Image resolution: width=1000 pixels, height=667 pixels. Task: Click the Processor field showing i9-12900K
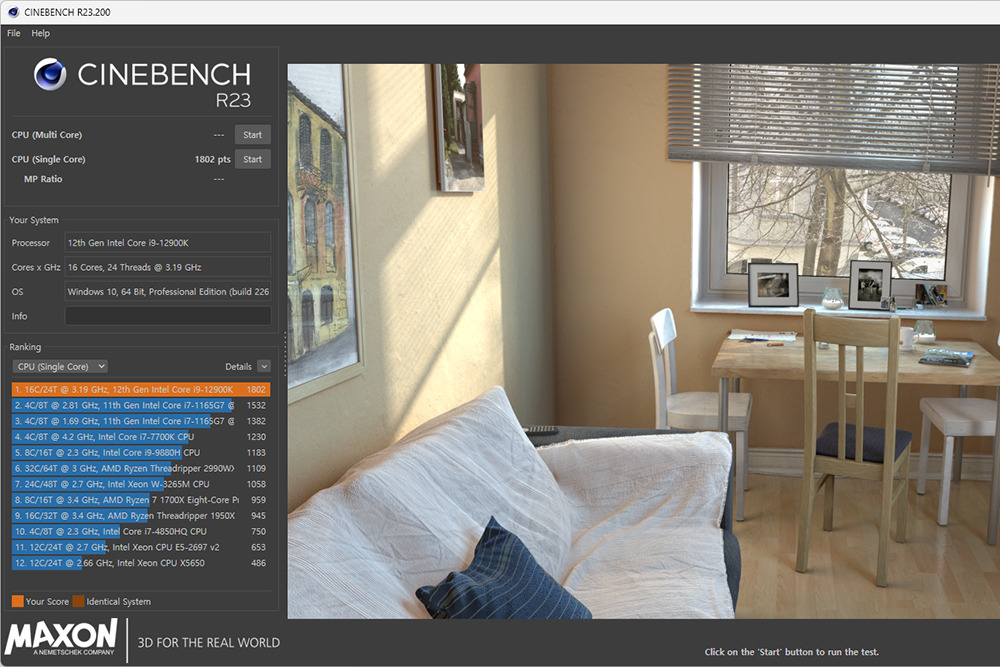click(168, 242)
